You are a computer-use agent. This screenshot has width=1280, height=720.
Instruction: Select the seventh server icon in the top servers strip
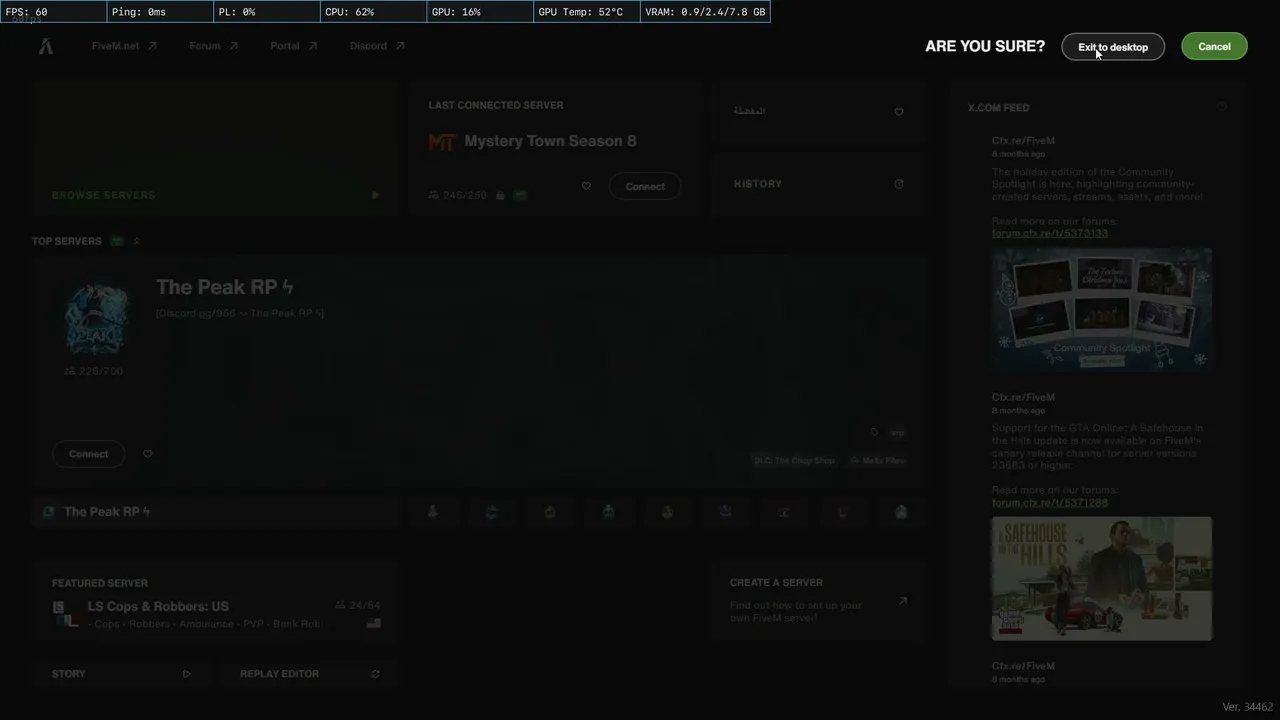click(x=784, y=512)
